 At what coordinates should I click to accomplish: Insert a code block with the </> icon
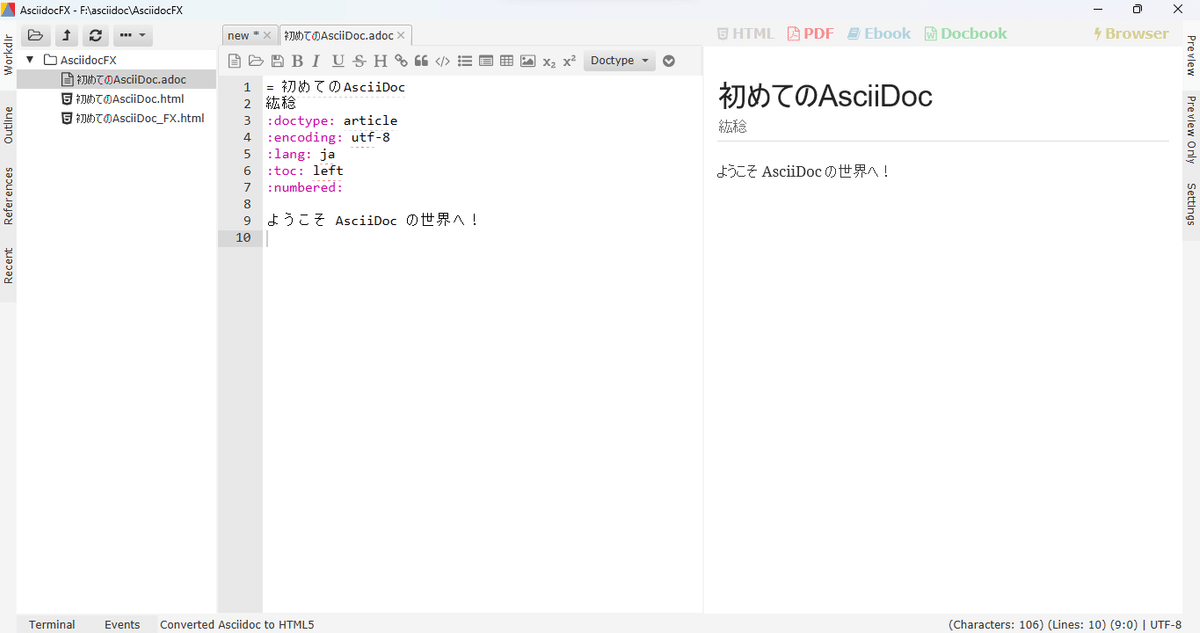tap(442, 60)
